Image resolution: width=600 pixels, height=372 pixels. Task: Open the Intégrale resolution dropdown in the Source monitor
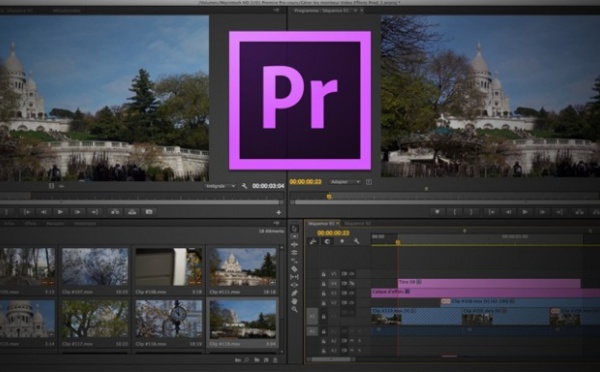(x=220, y=186)
